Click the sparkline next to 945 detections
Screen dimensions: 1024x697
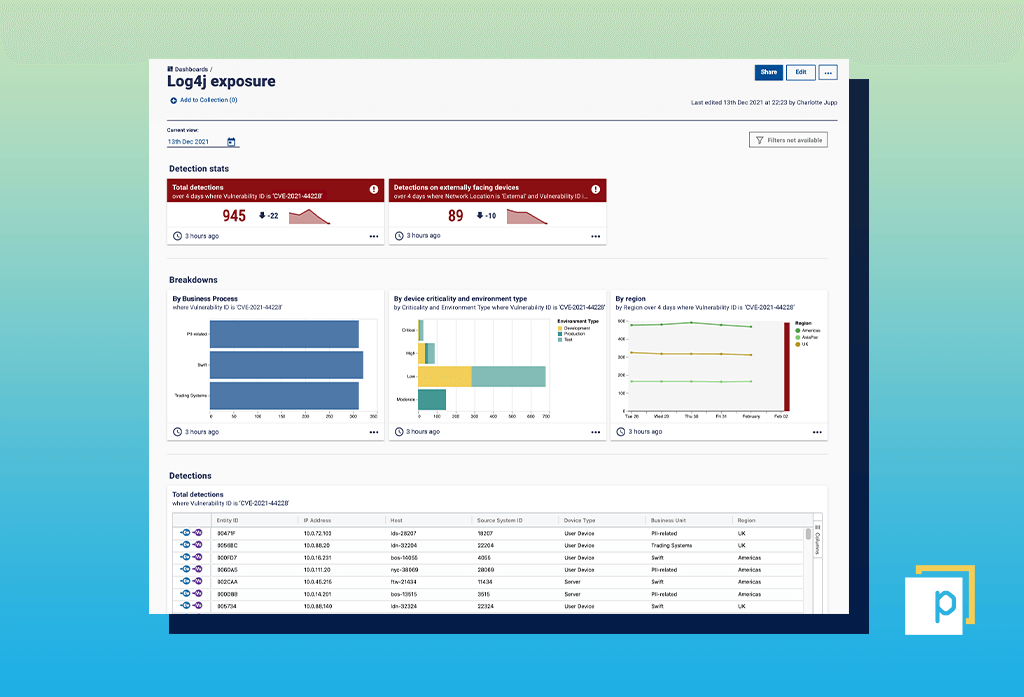pos(309,216)
